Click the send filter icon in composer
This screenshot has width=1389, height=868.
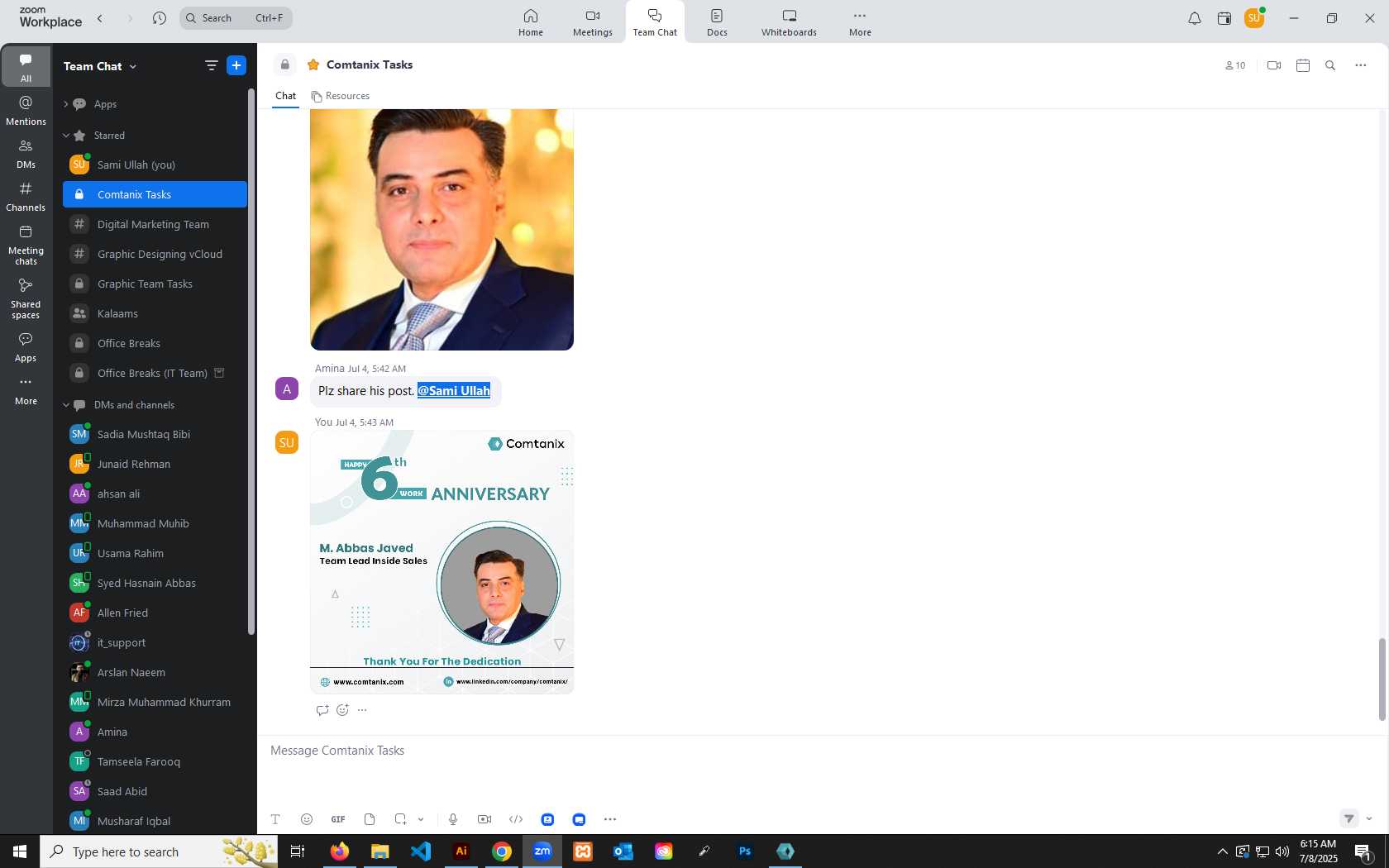tap(1349, 818)
